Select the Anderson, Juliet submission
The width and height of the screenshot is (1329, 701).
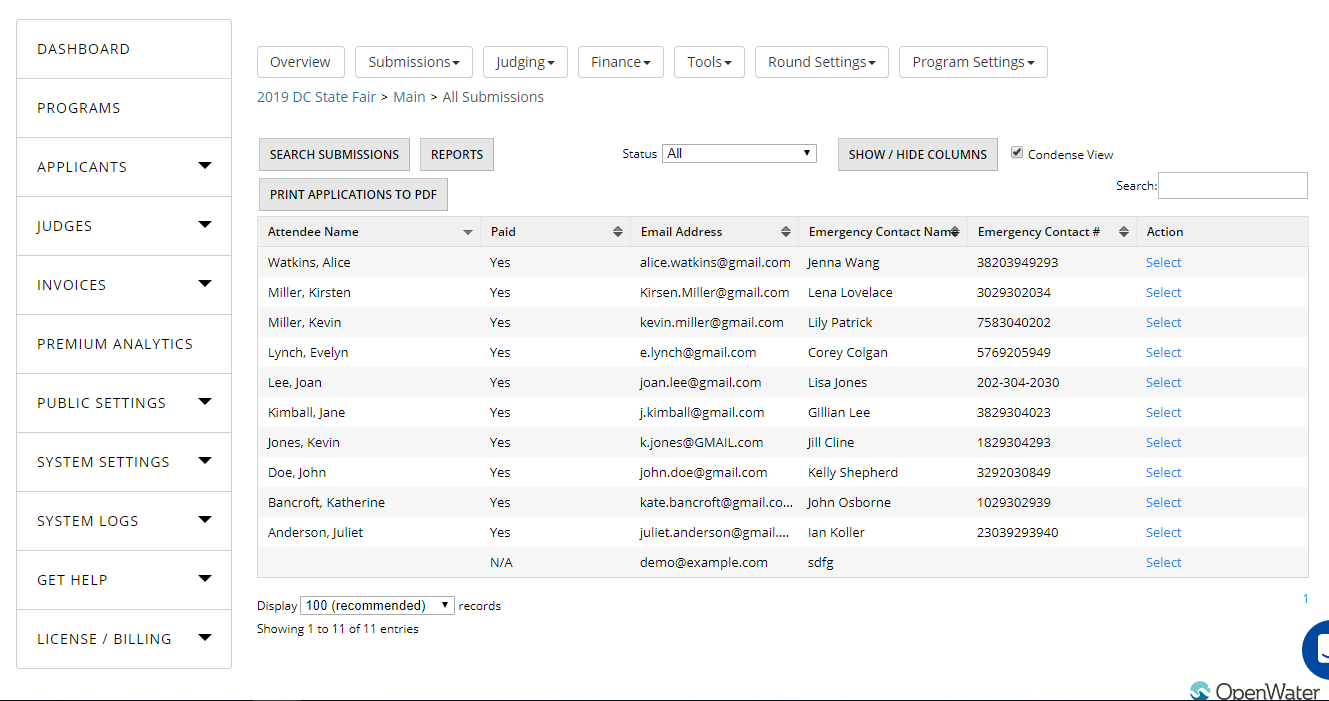[1164, 532]
